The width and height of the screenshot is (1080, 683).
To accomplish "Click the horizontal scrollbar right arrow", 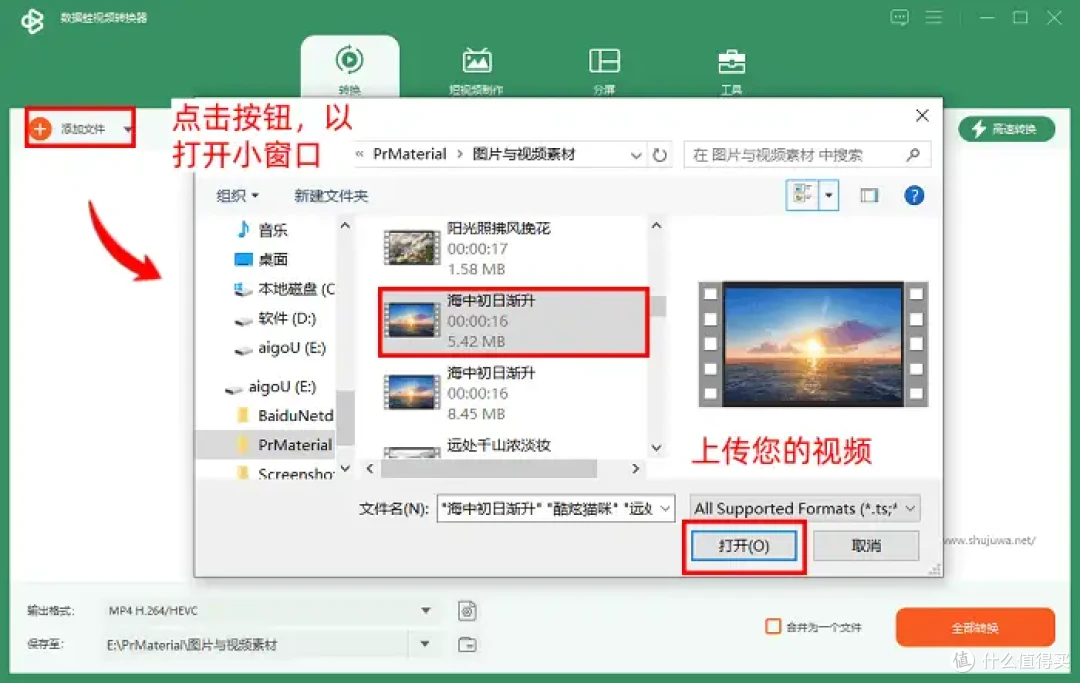I will [635, 469].
